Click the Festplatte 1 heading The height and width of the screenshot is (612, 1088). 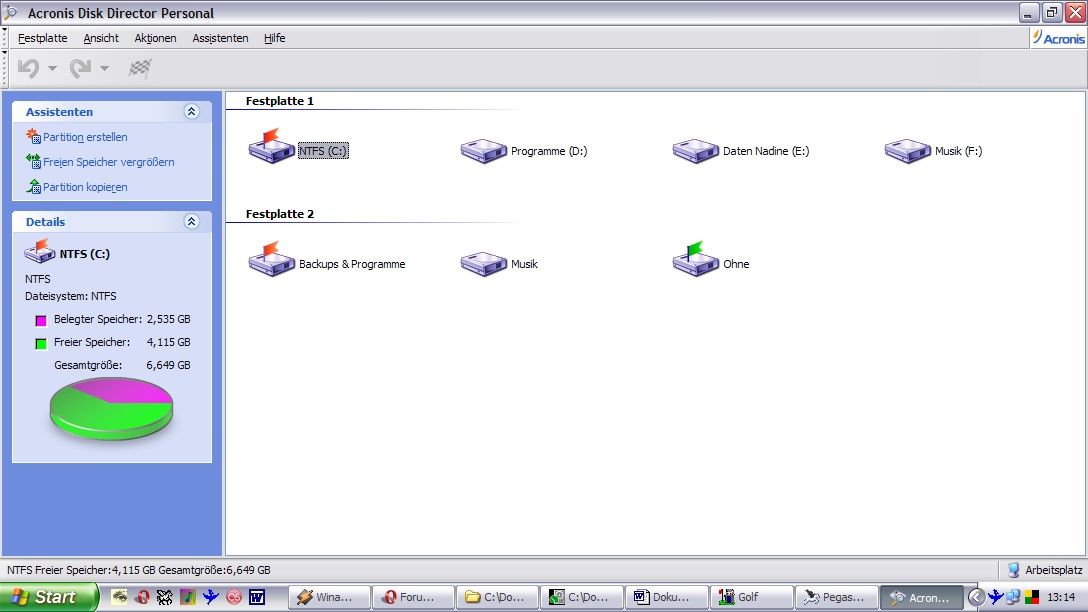click(280, 101)
